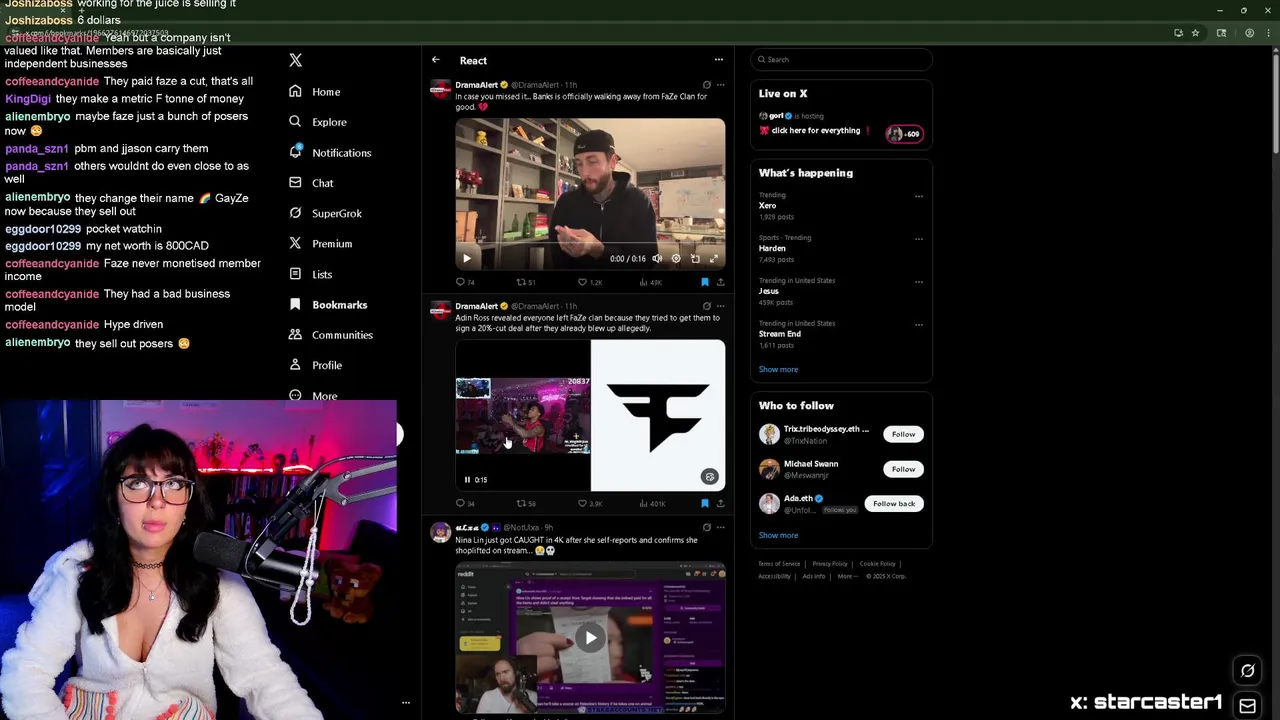Open more options on Banks tweet

(720, 85)
